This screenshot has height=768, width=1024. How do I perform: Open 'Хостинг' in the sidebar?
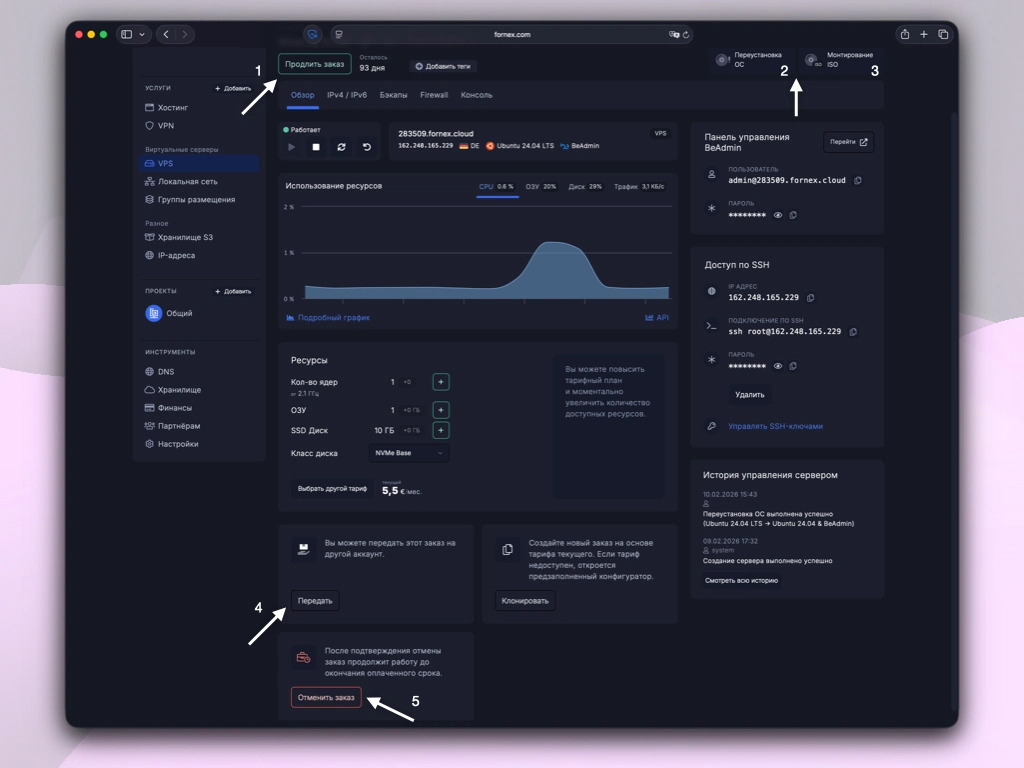pos(172,108)
